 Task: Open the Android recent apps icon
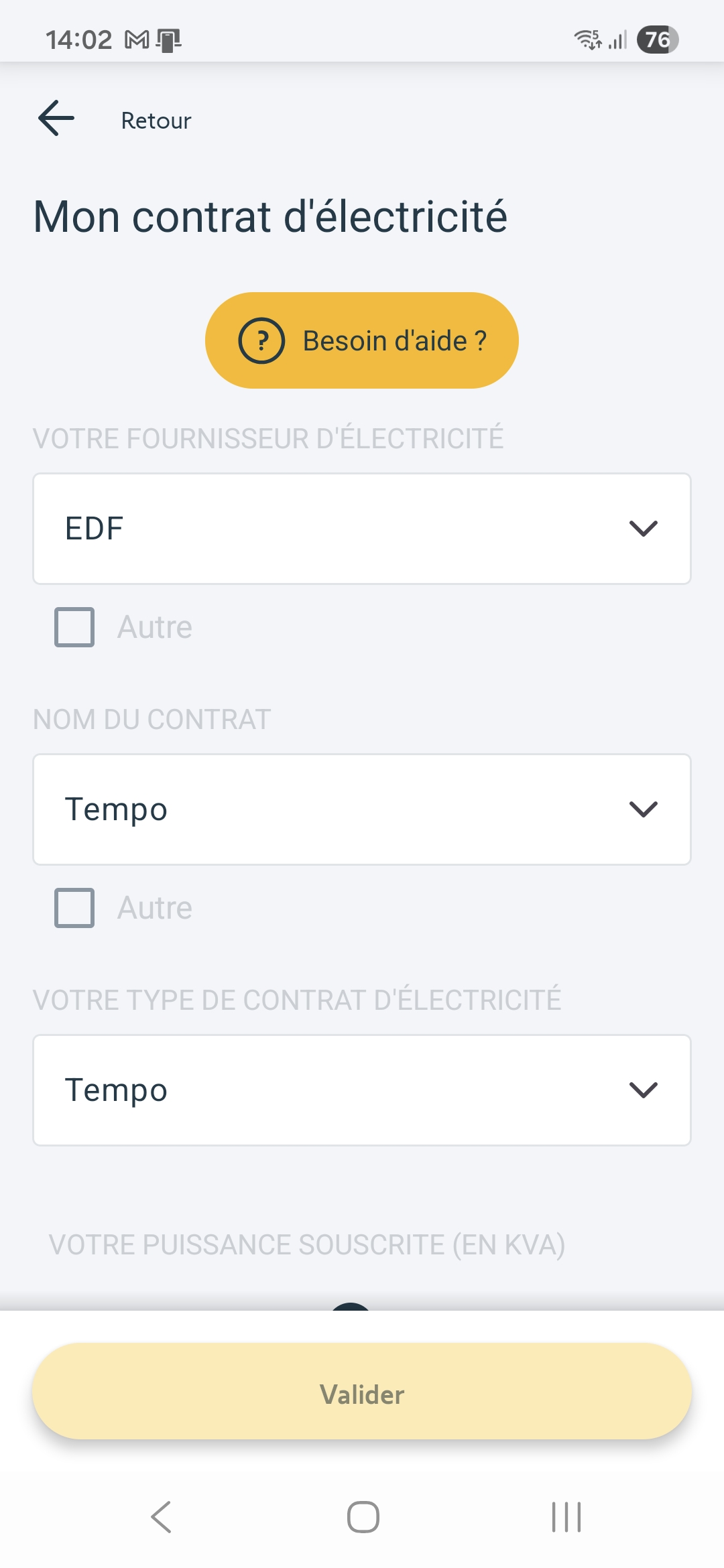(566, 1517)
